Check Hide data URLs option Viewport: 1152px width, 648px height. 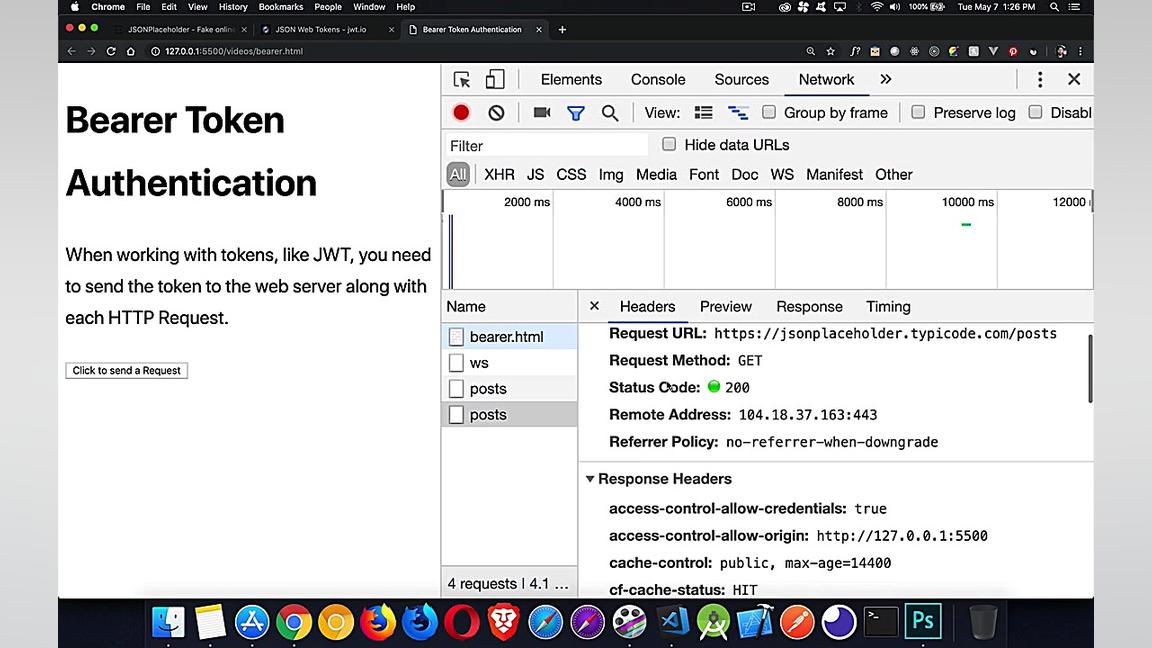click(x=669, y=144)
